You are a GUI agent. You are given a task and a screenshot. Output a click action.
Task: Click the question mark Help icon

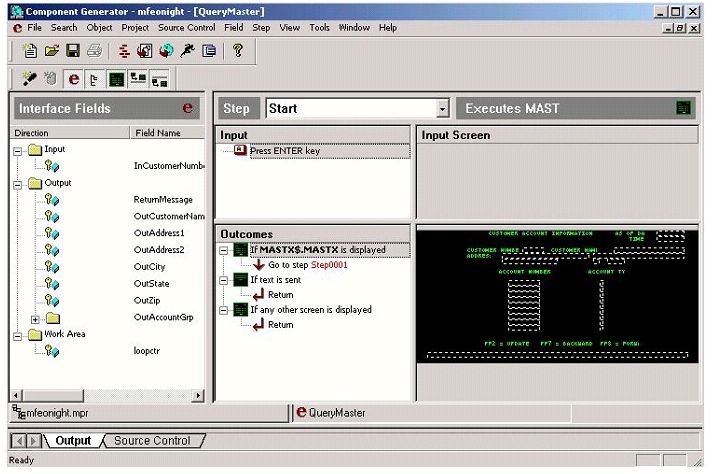coord(238,50)
